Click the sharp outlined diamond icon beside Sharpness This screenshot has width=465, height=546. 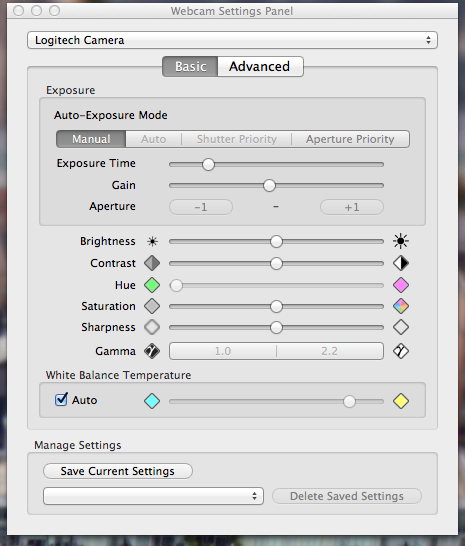(x=401, y=327)
